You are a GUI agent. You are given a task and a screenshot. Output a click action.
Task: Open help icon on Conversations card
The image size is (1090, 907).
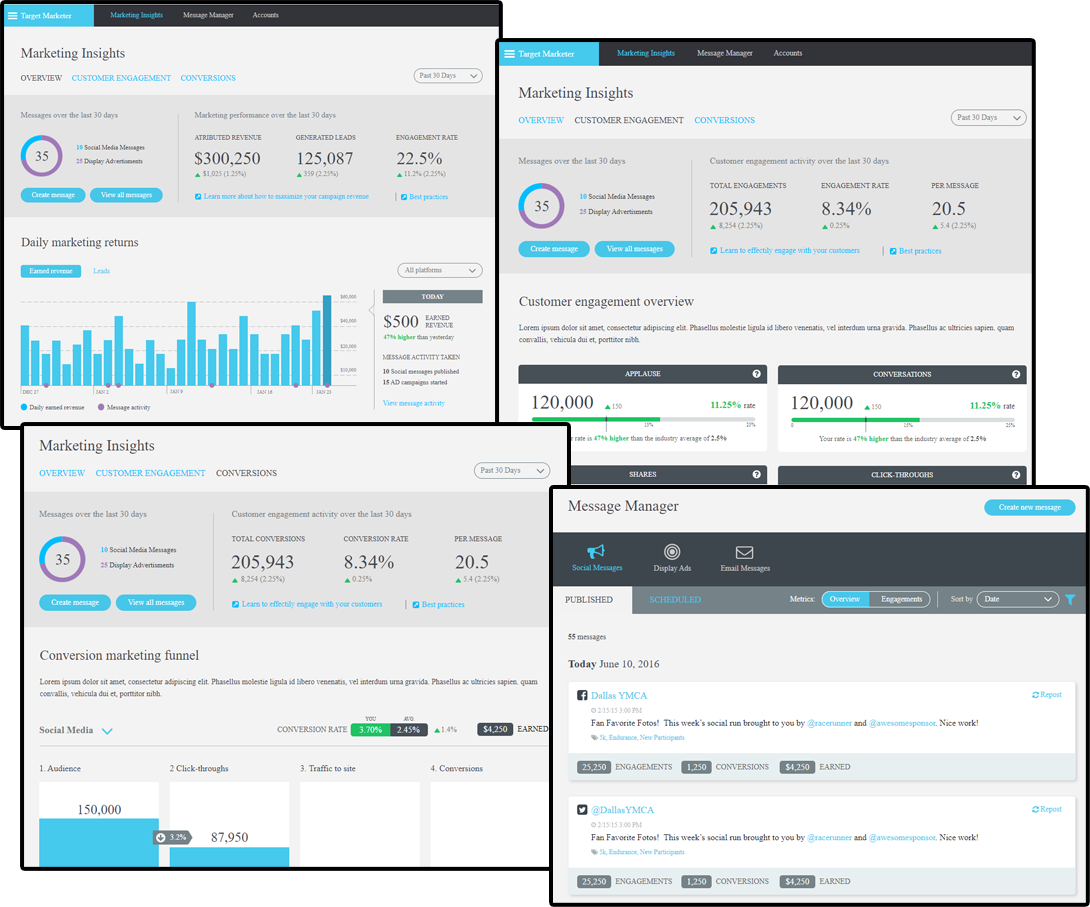pyautogui.click(x=1016, y=375)
